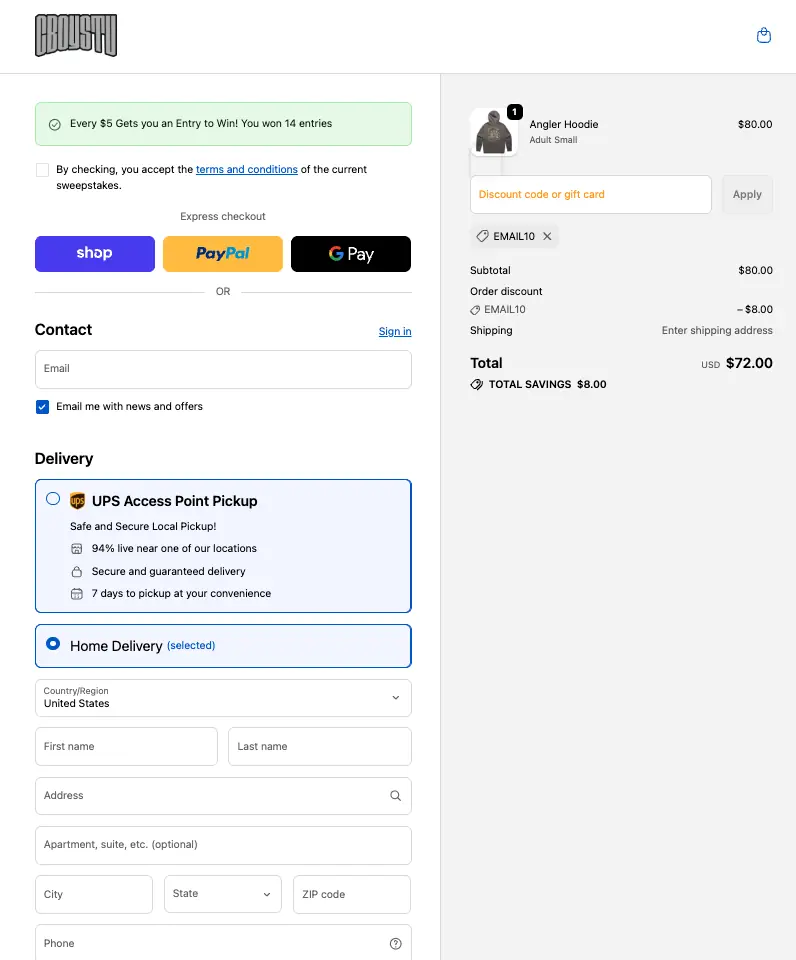The image size is (796, 960).
Task: Click the UPS shield logo icon
Action: [x=78, y=501]
